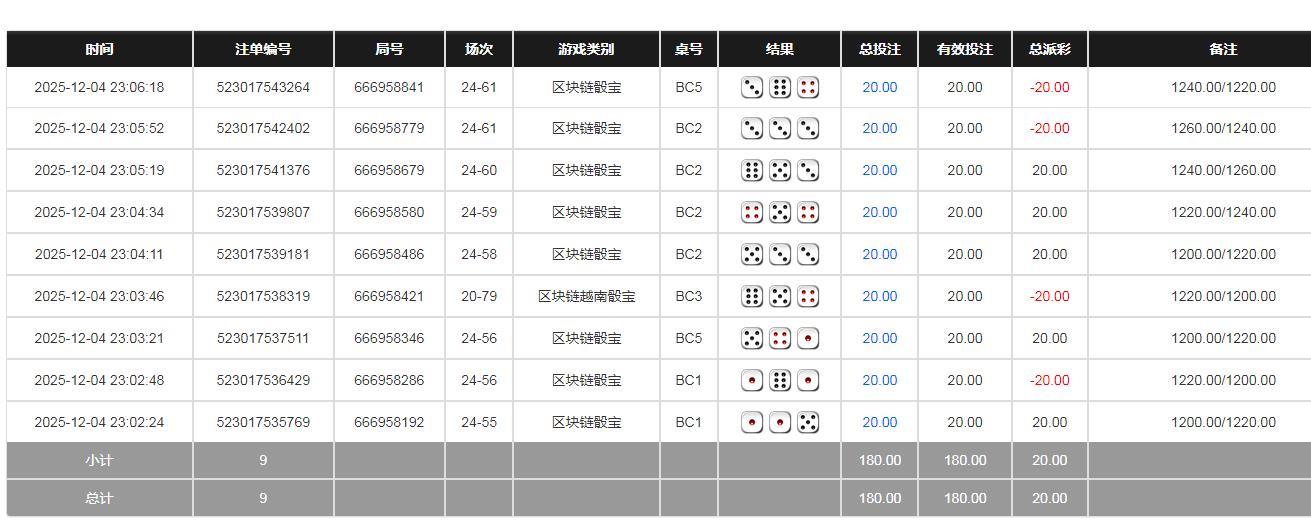Click the 1240.00/1220.00 remark cell

point(1222,88)
